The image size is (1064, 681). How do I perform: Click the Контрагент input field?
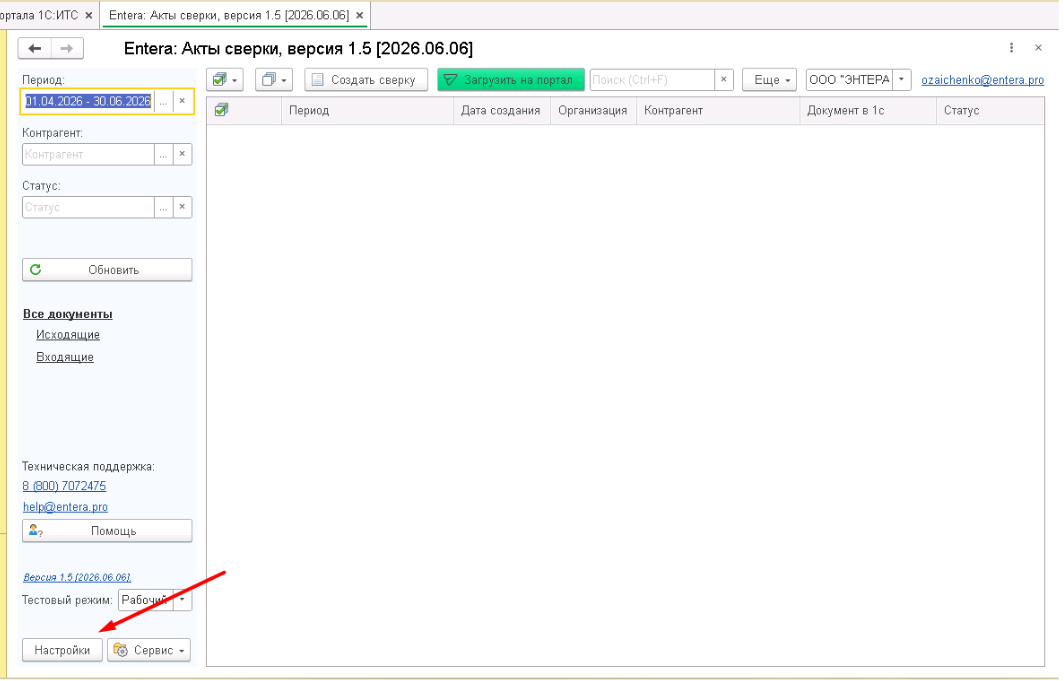(x=88, y=154)
